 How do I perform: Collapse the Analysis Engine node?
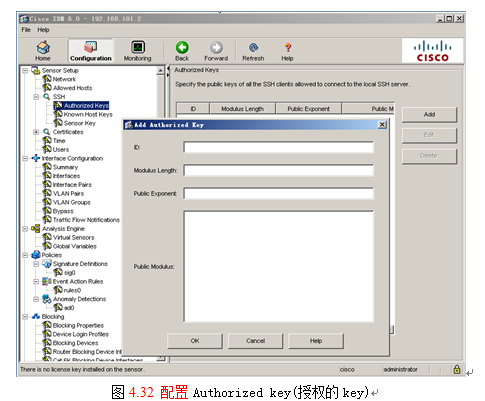(x=25, y=229)
